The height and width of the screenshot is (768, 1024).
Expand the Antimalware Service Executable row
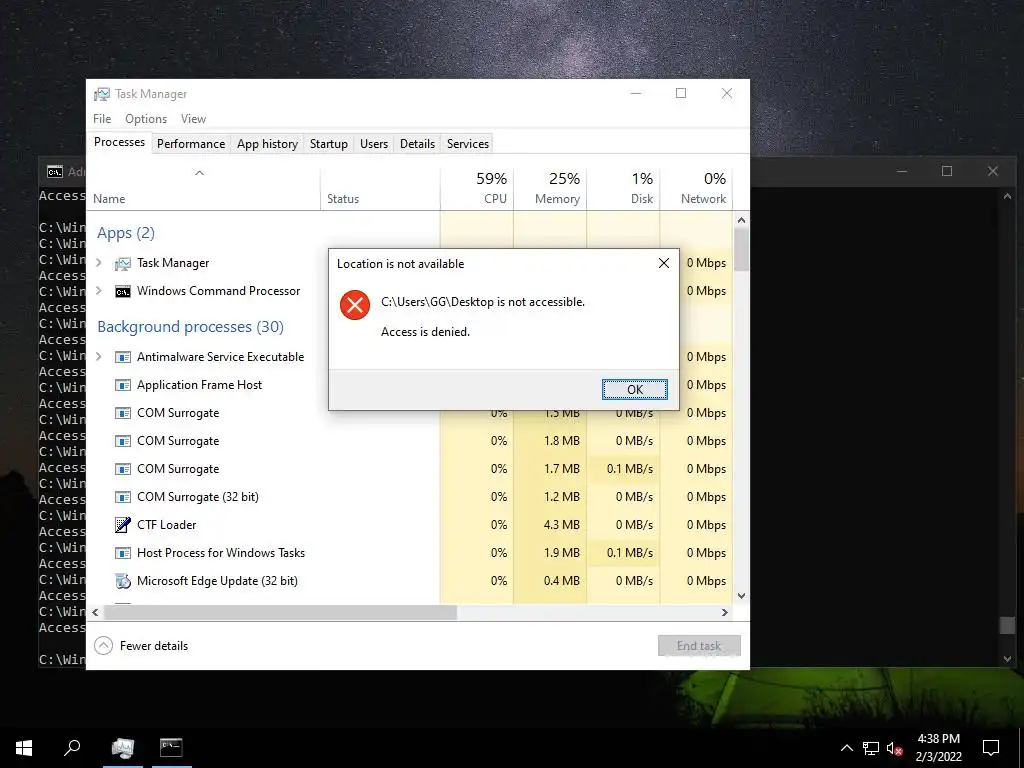[99, 357]
